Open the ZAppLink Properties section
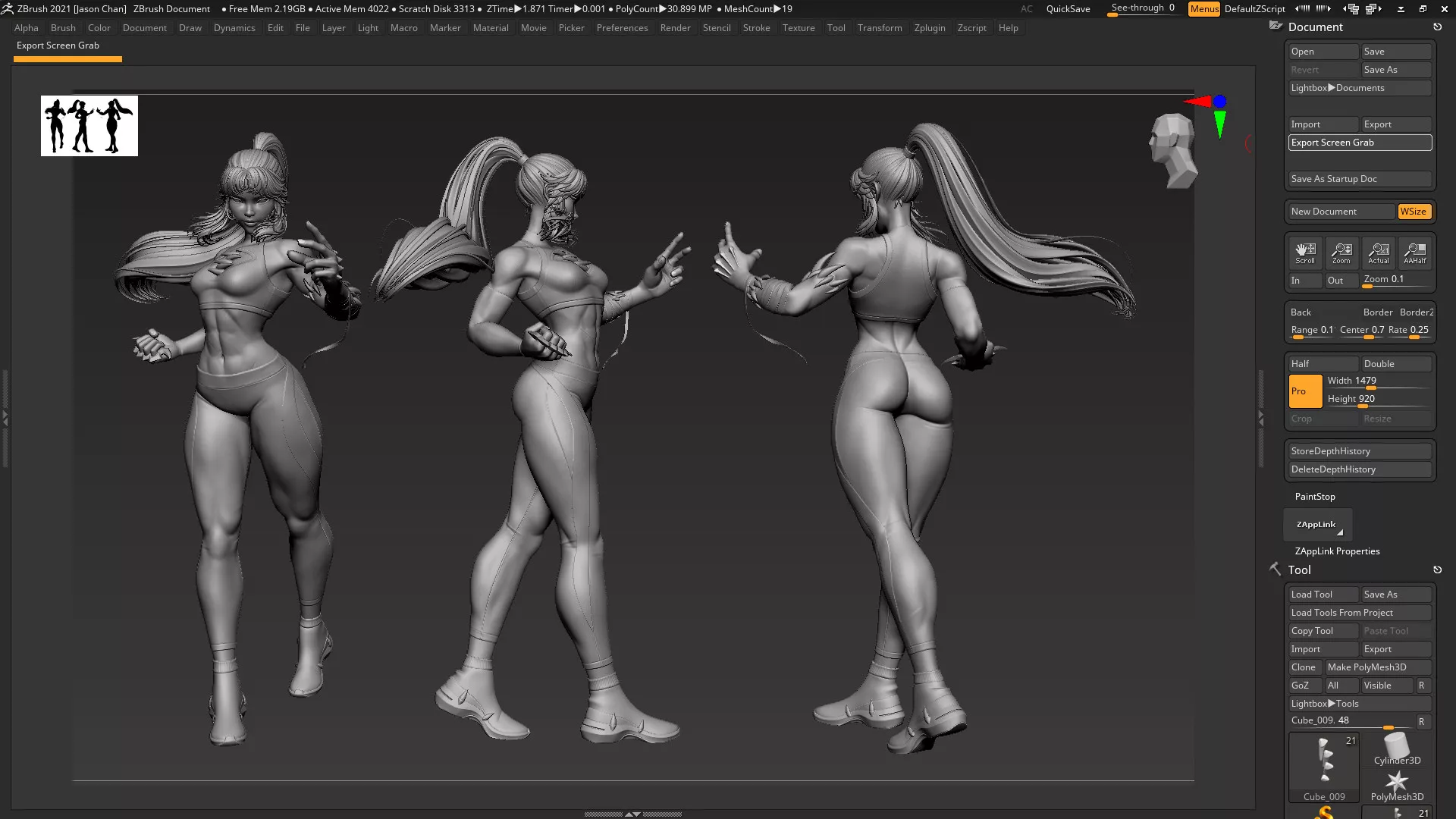The image size is (1456, 819). tap(1337, 551)
